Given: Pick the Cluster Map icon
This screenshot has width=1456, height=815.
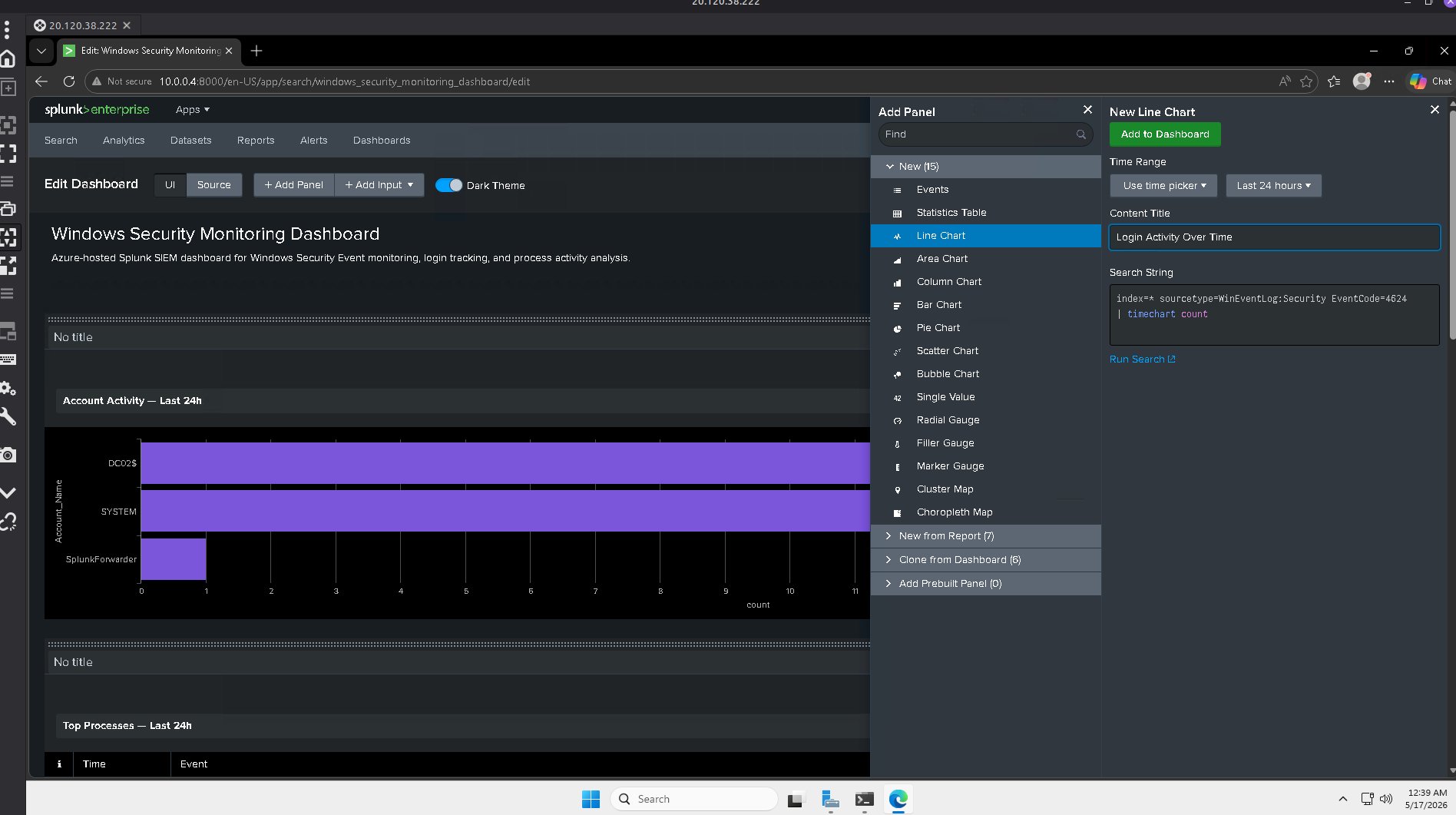Looking at the screenshot, I should (x=897, y=490).
